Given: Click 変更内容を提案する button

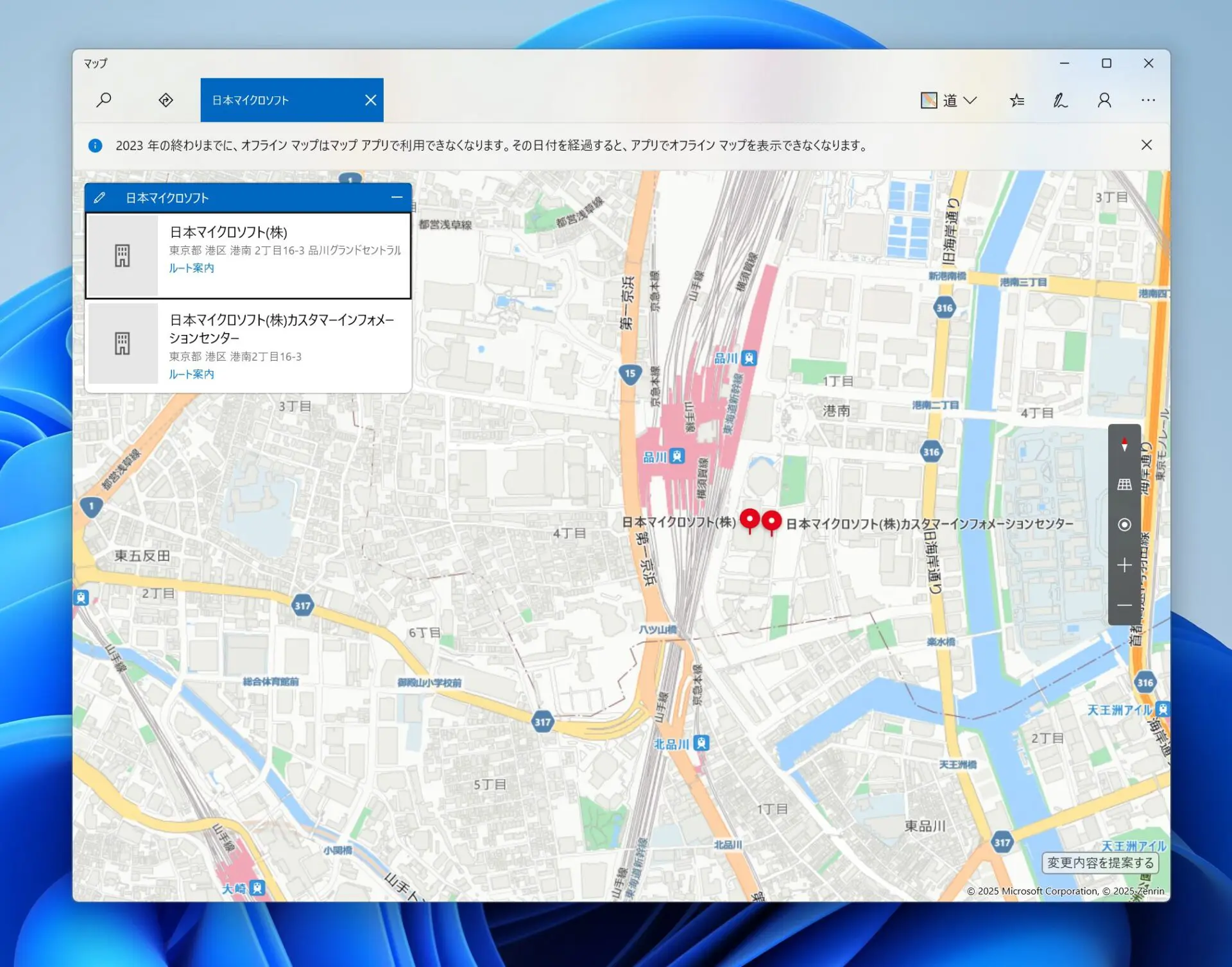Looking at the screenshot, I should click(x=1100, y=863).
